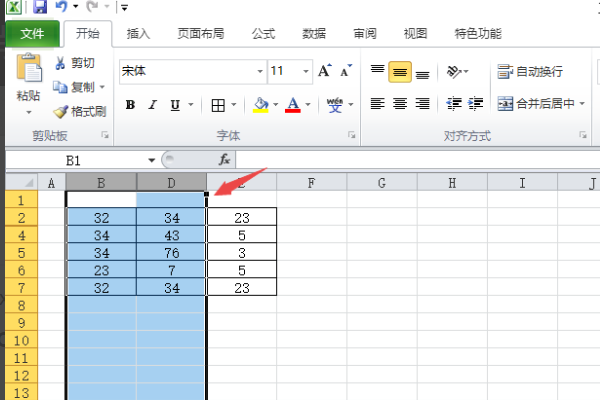
Task: Click the Undo arrow icon
Action: point(61,6)
